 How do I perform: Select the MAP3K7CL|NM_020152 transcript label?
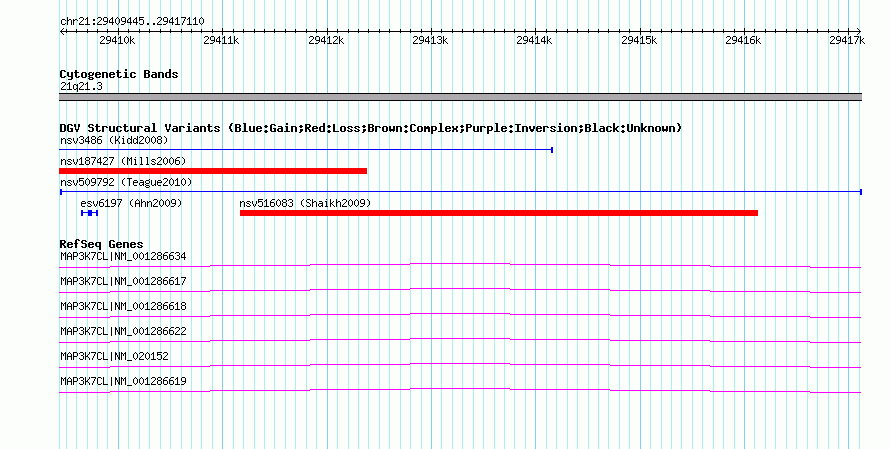114,356
